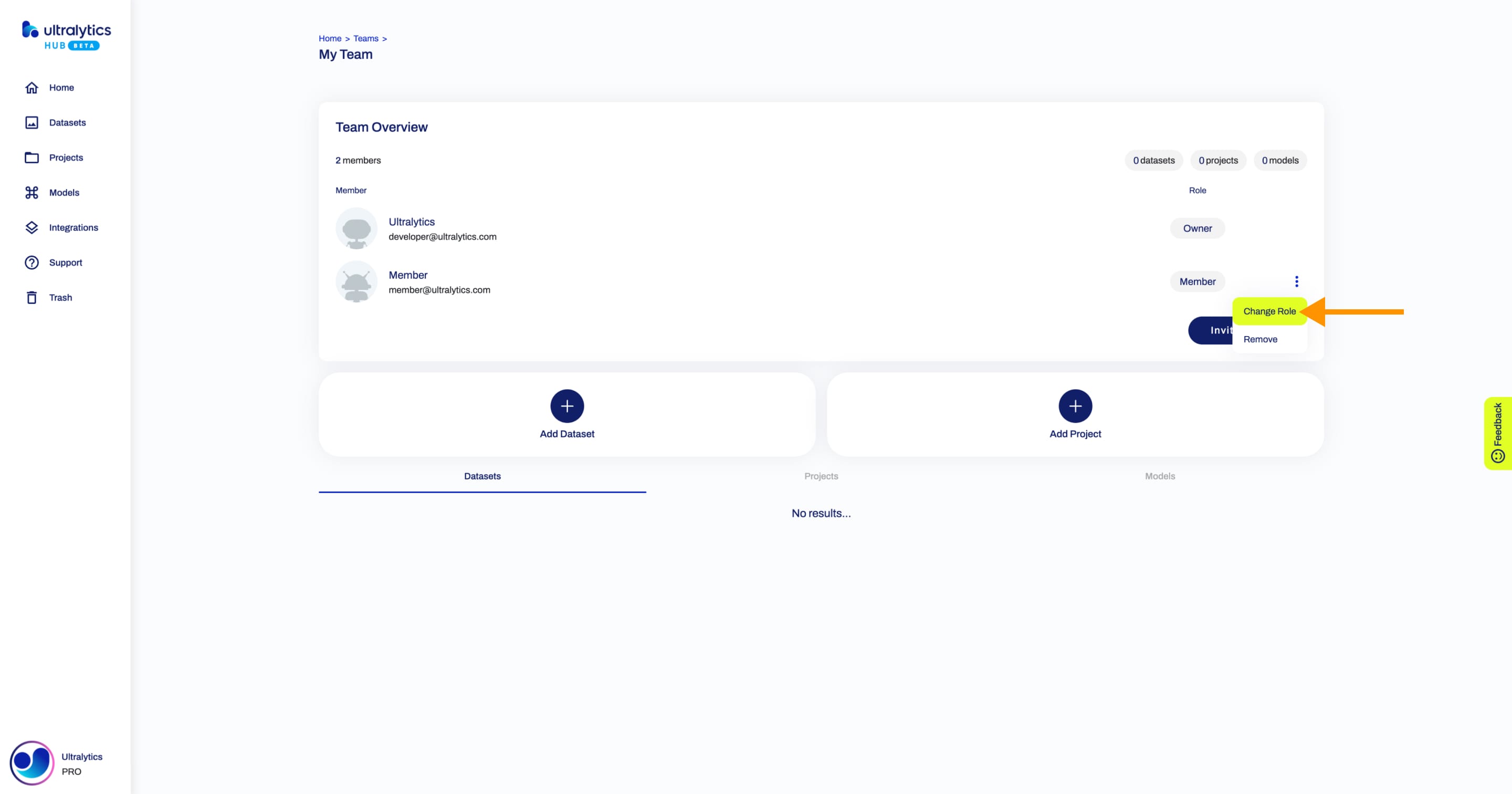
Task: Select Change Role from dropdown menu
Action: coord(1268,311)
